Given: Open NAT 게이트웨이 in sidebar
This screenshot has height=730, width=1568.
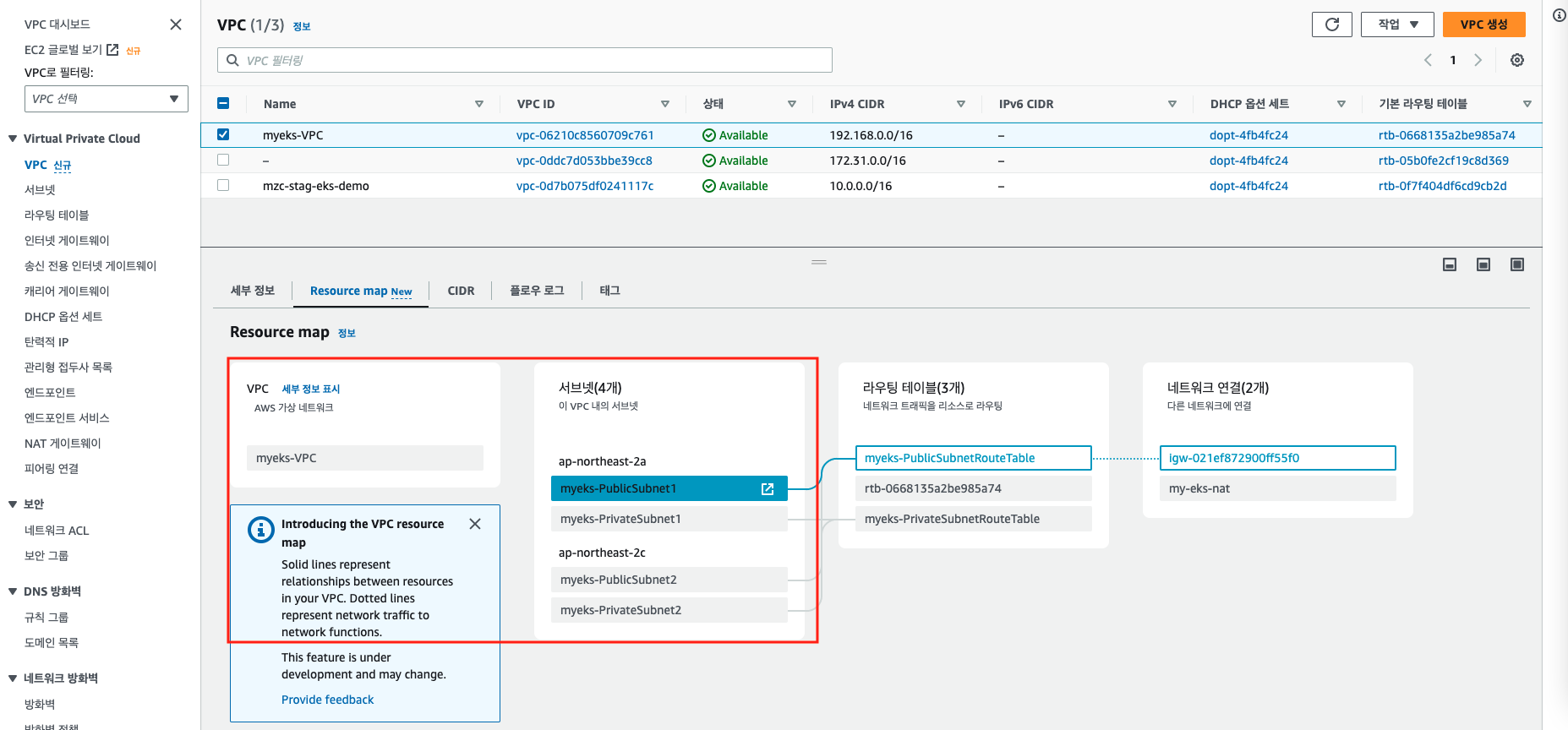Looking at the screenshot, I should pyautogui.click(x=63, y=444).
